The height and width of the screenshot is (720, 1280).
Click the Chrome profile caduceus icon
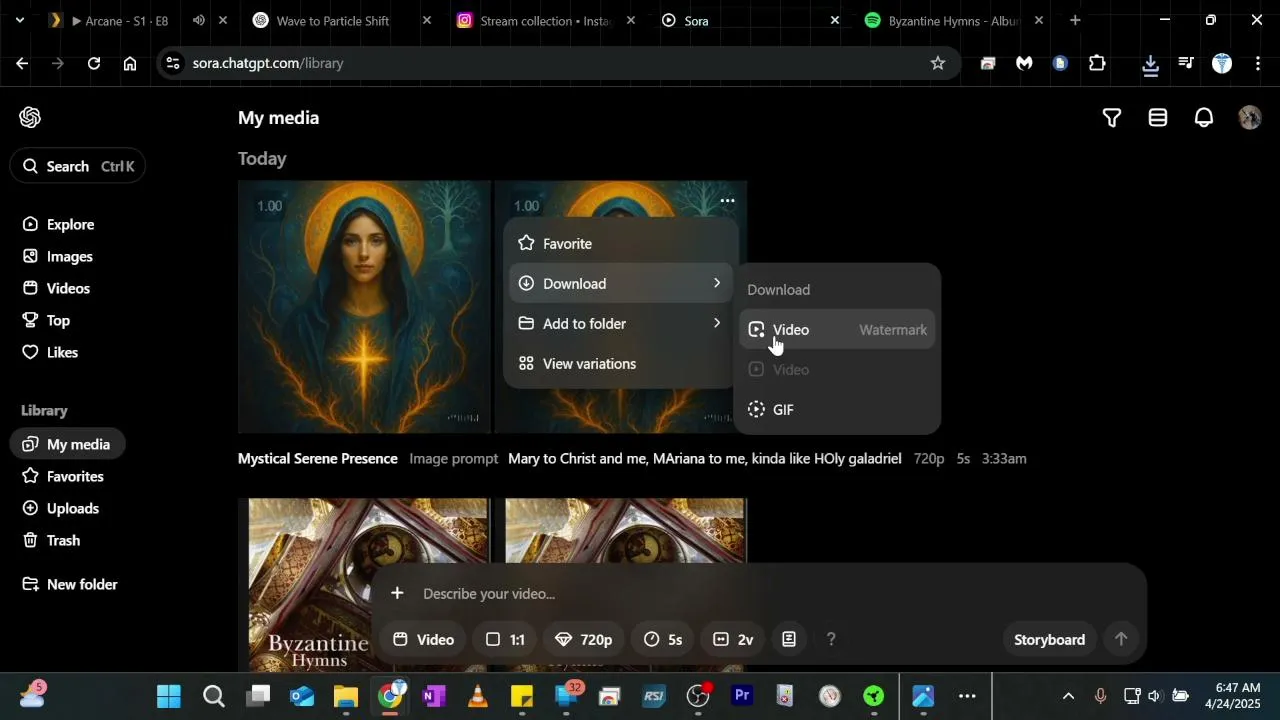[1222, 63]
